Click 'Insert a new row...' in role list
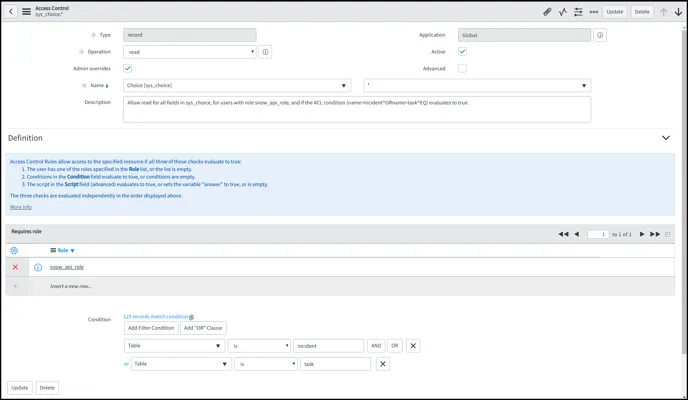 [x=71, y=286]
